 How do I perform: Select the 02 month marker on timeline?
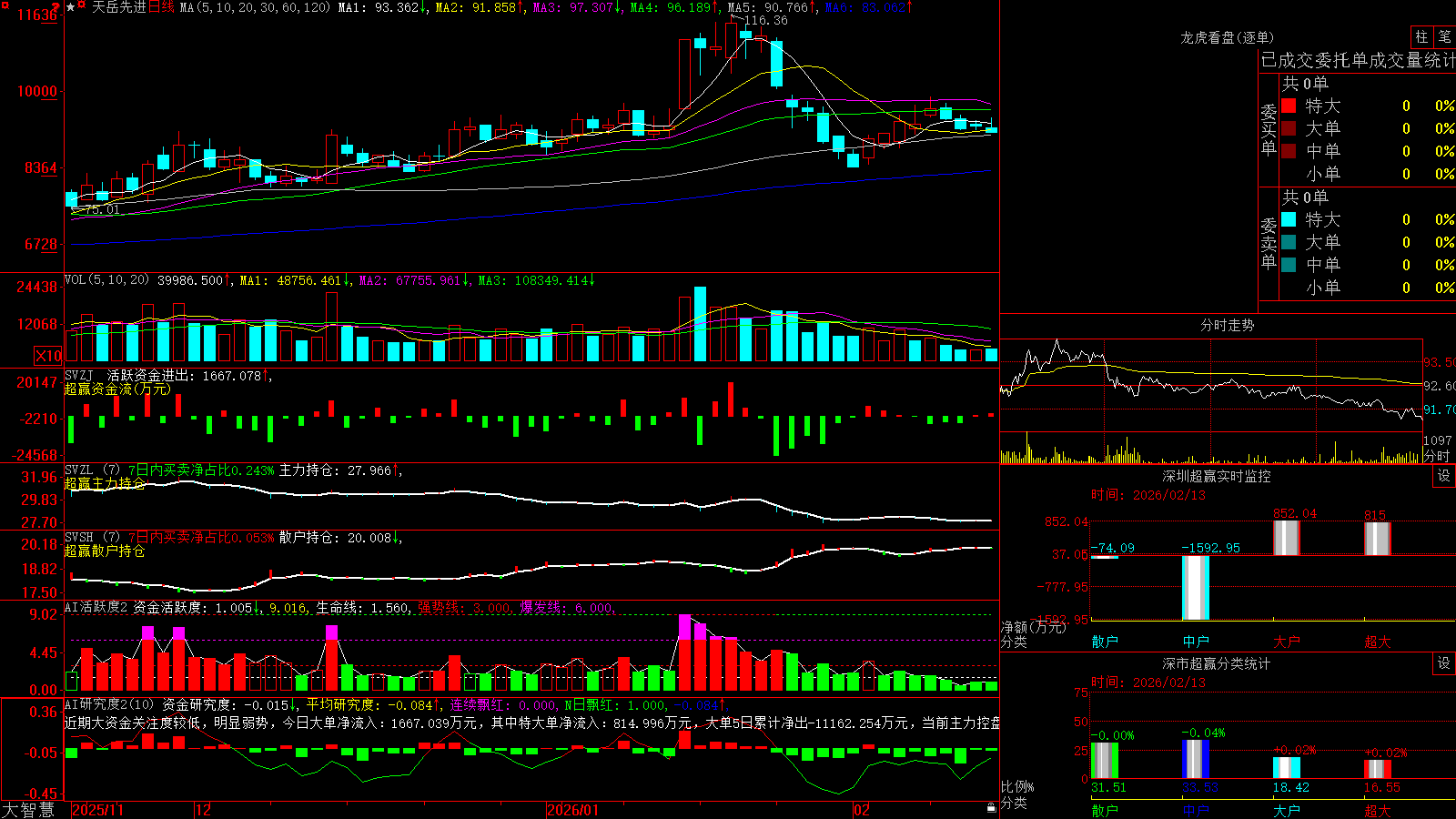862,810
